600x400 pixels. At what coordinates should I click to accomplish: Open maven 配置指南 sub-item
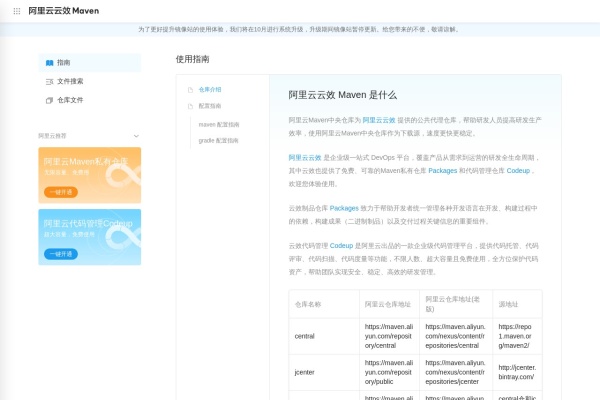[219, 125]
